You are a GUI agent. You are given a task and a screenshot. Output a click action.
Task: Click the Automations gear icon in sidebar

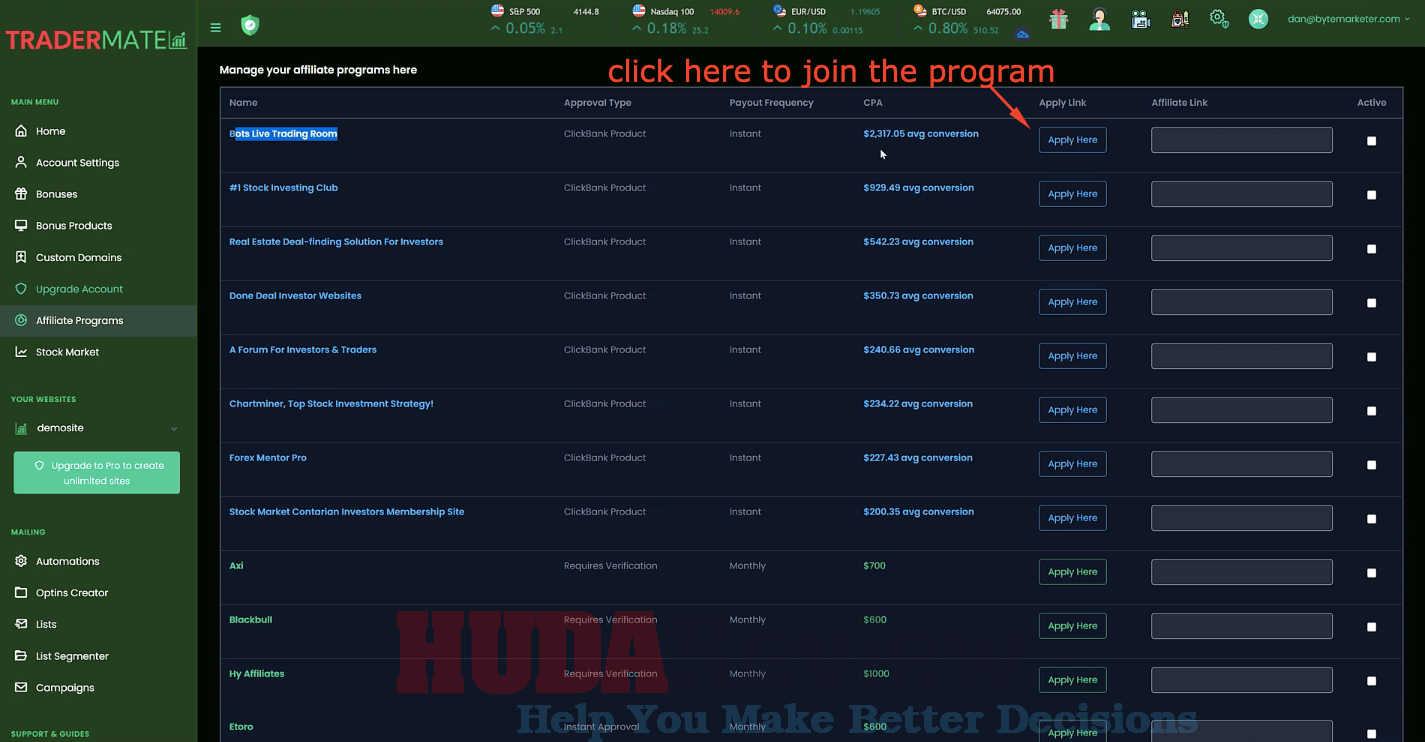pos(21,561)
